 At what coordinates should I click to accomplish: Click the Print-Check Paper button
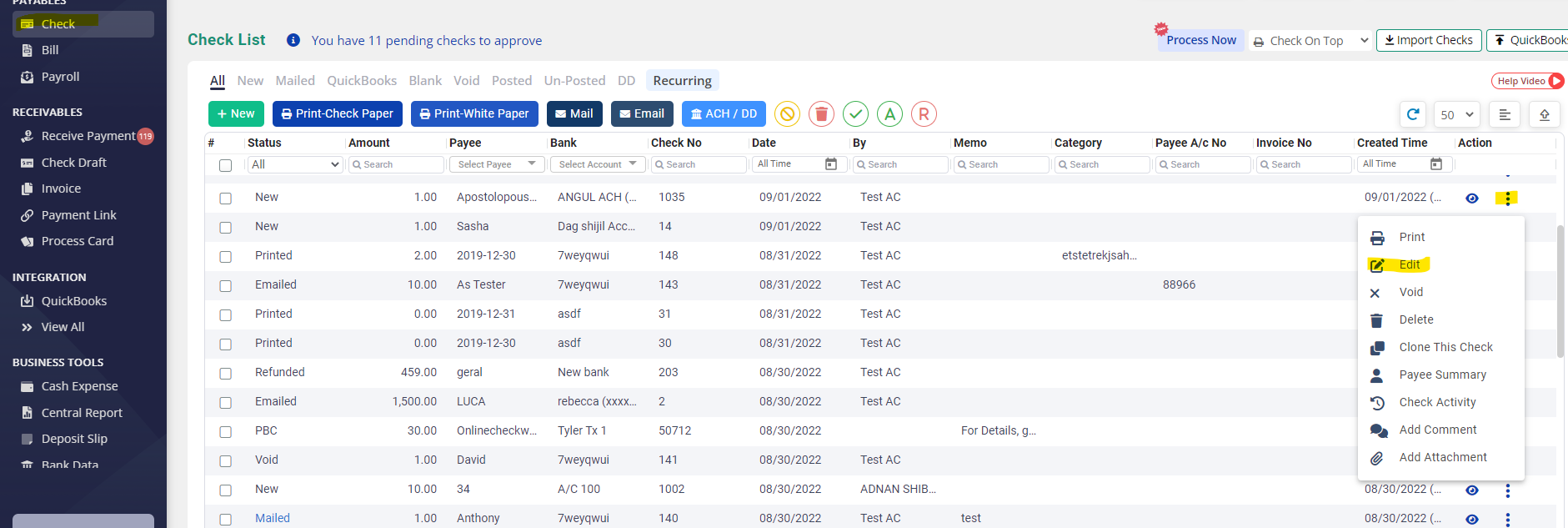click(338, 113)
